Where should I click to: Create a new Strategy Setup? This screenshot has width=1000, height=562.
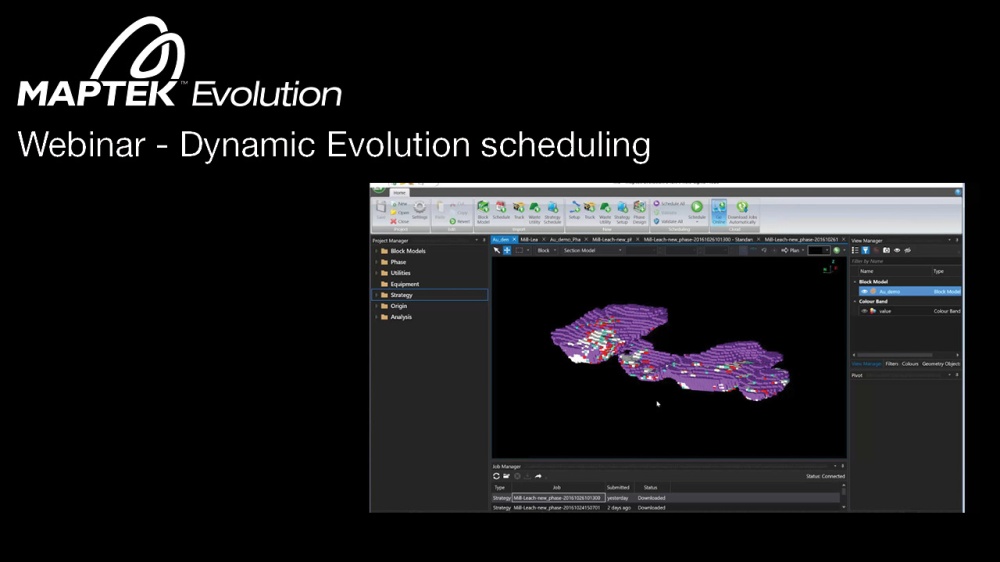point(622,212)
